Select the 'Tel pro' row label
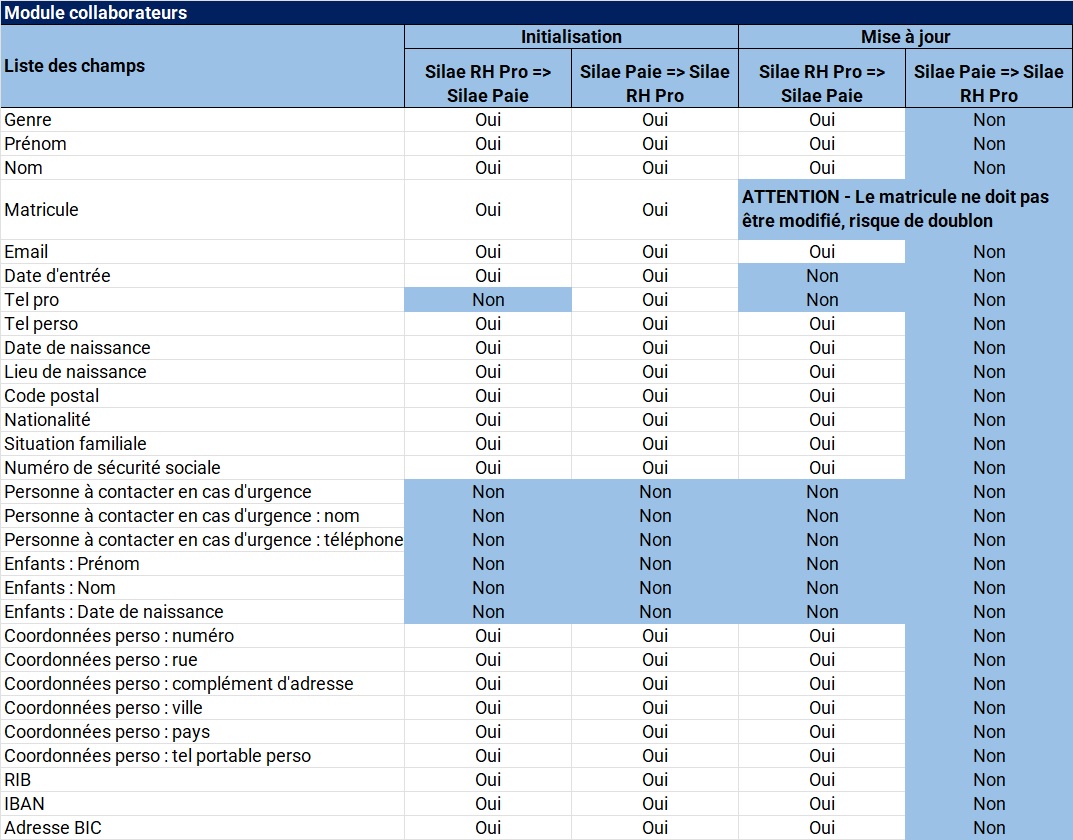Viewport: 1073px width, 840px height. coord(31,300)
